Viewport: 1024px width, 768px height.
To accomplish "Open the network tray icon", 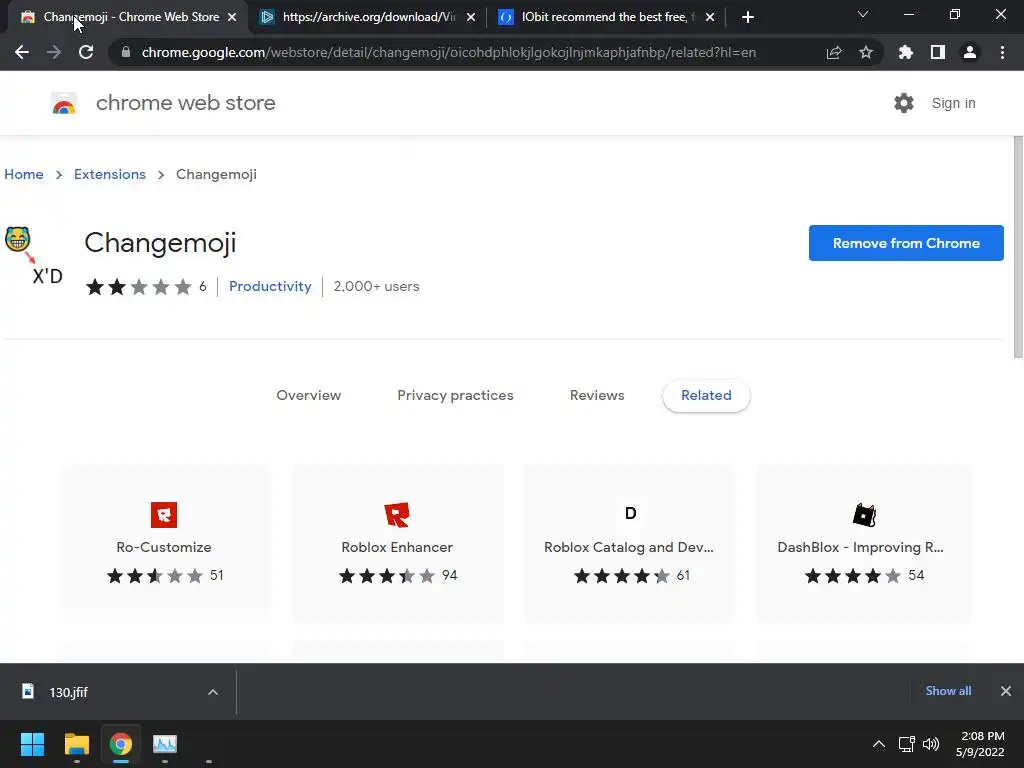I will pyautogui.click(x=906, y=744).
